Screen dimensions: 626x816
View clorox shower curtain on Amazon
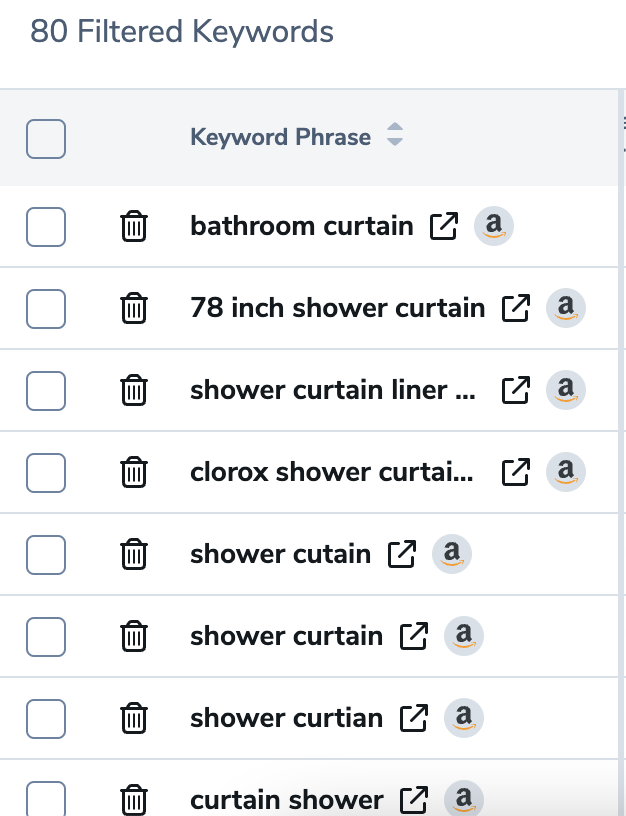(x=565, y=472)
